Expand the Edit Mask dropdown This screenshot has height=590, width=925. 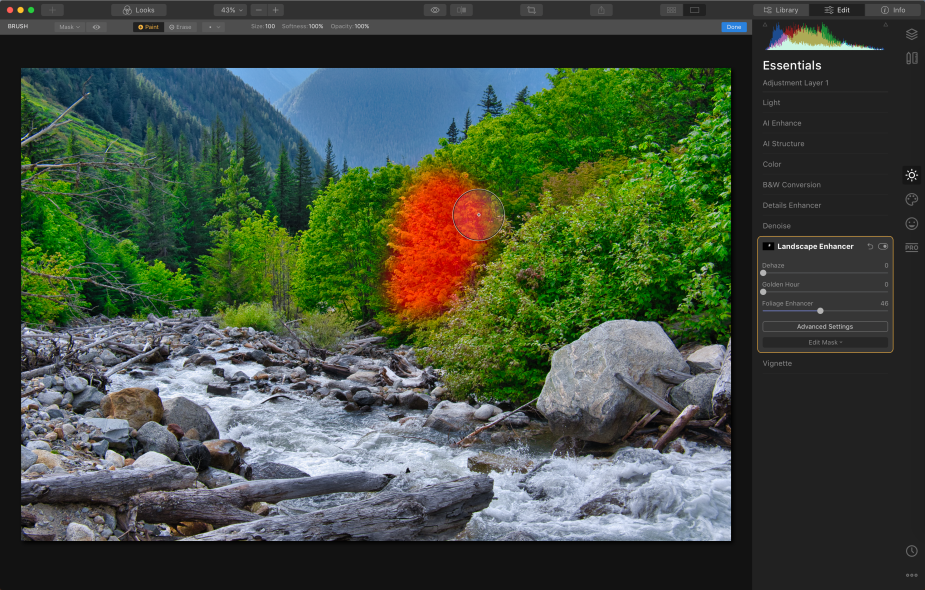click(x=825, y=342)
